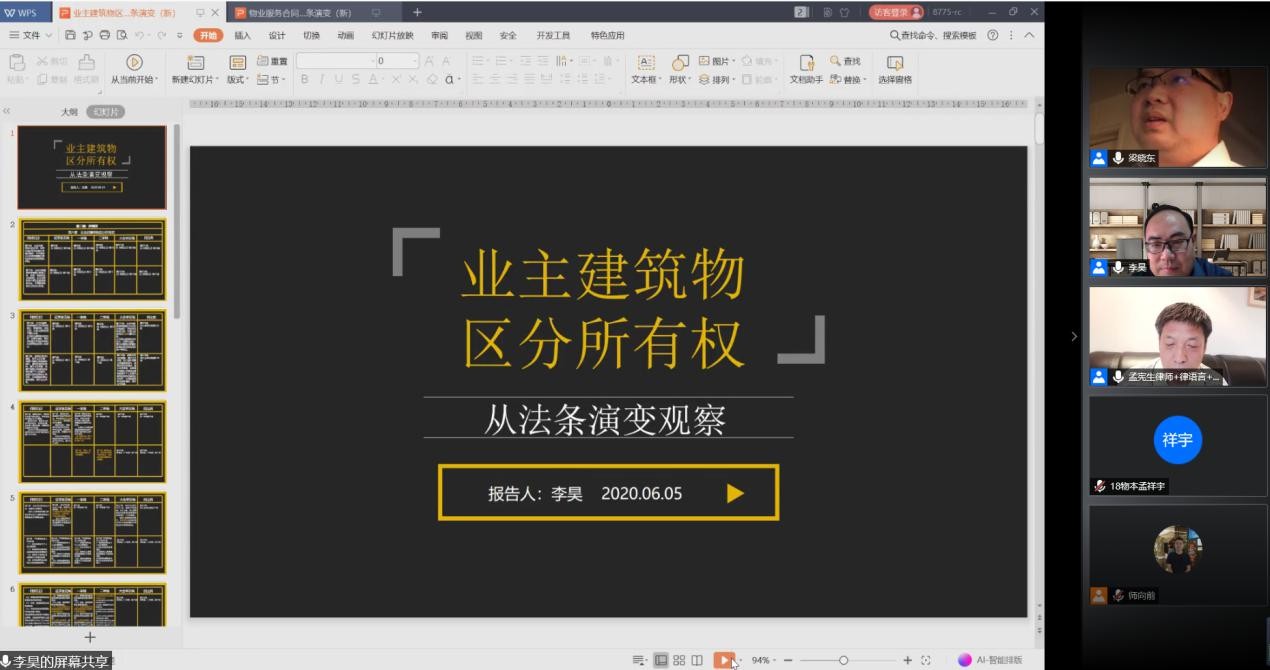Open the 插入 (Insert) ribbon tab
Viewport: 1270px width, 670px height.
coord(242,35)
